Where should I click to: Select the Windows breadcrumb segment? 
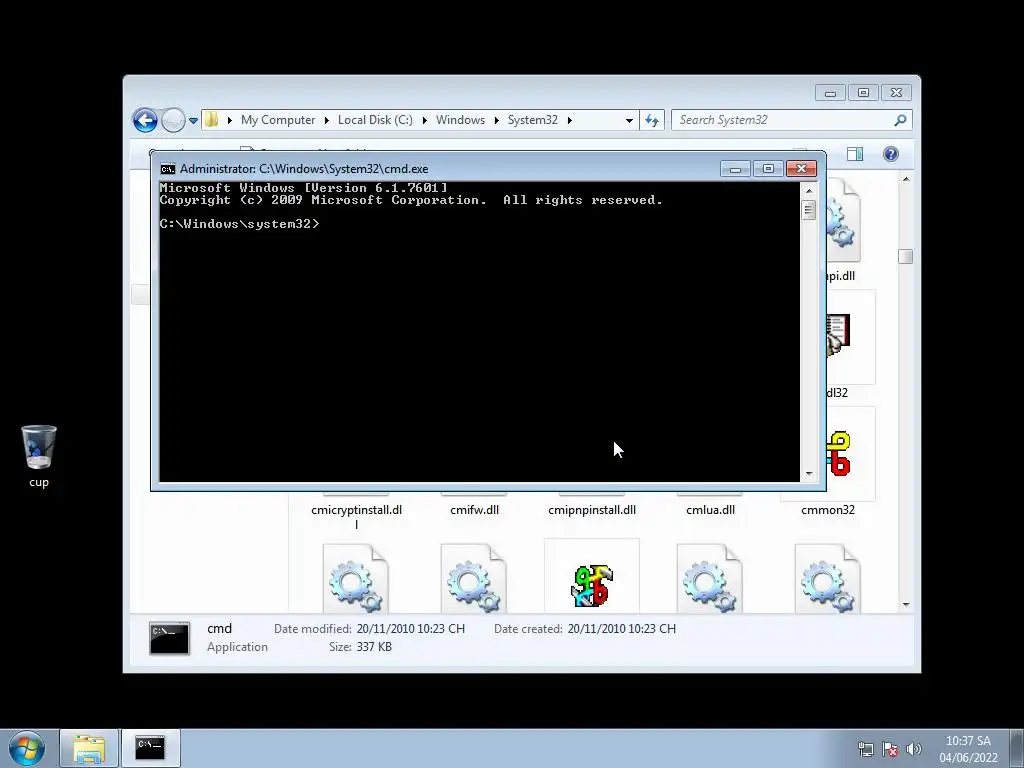[460, 120]
